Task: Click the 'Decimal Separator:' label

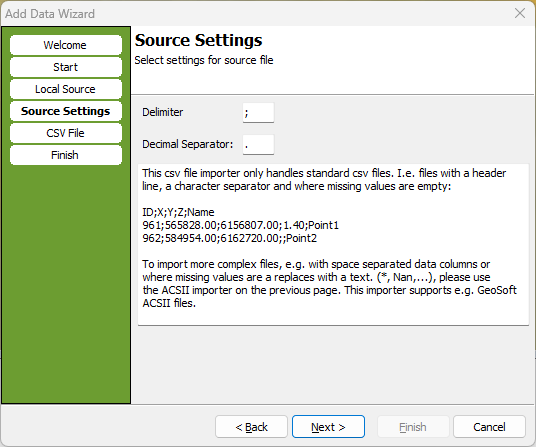Action: [188, 144]
